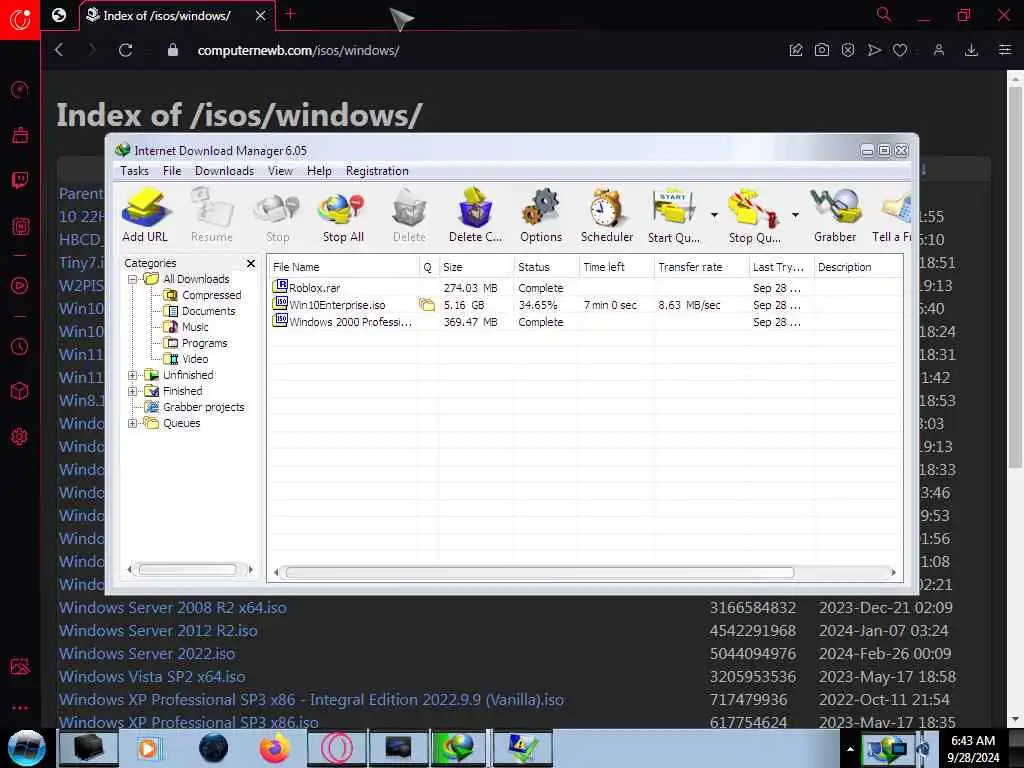Open the View menu in IDM
The width and height of the screenshot is (1024, 768).
click(280, 170)
